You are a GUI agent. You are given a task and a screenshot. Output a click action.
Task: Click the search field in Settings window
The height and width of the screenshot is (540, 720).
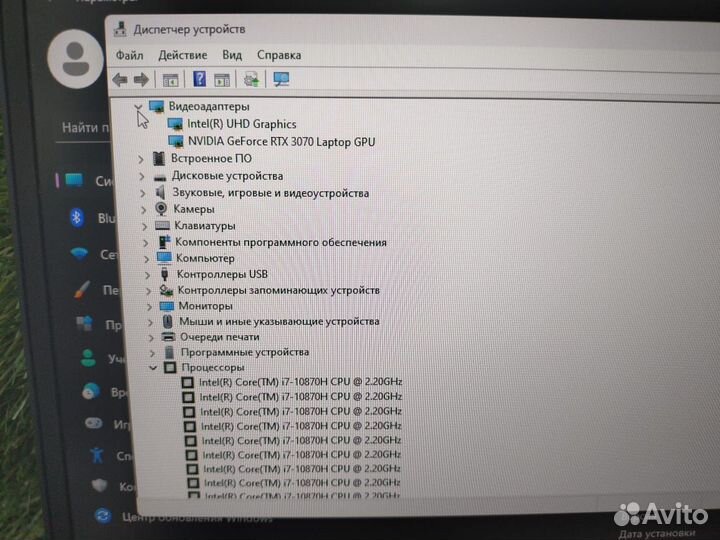coord(85,128)
